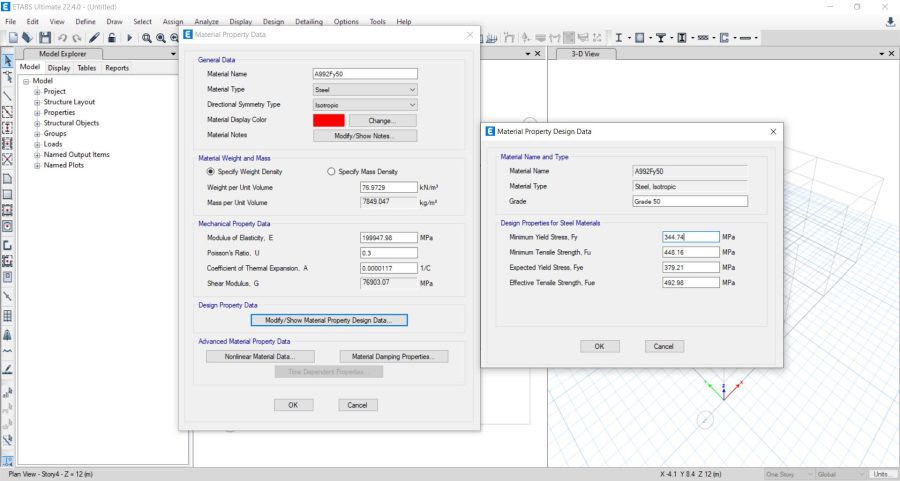Click the pencil edit icon in toolbar

pos(95,38)
